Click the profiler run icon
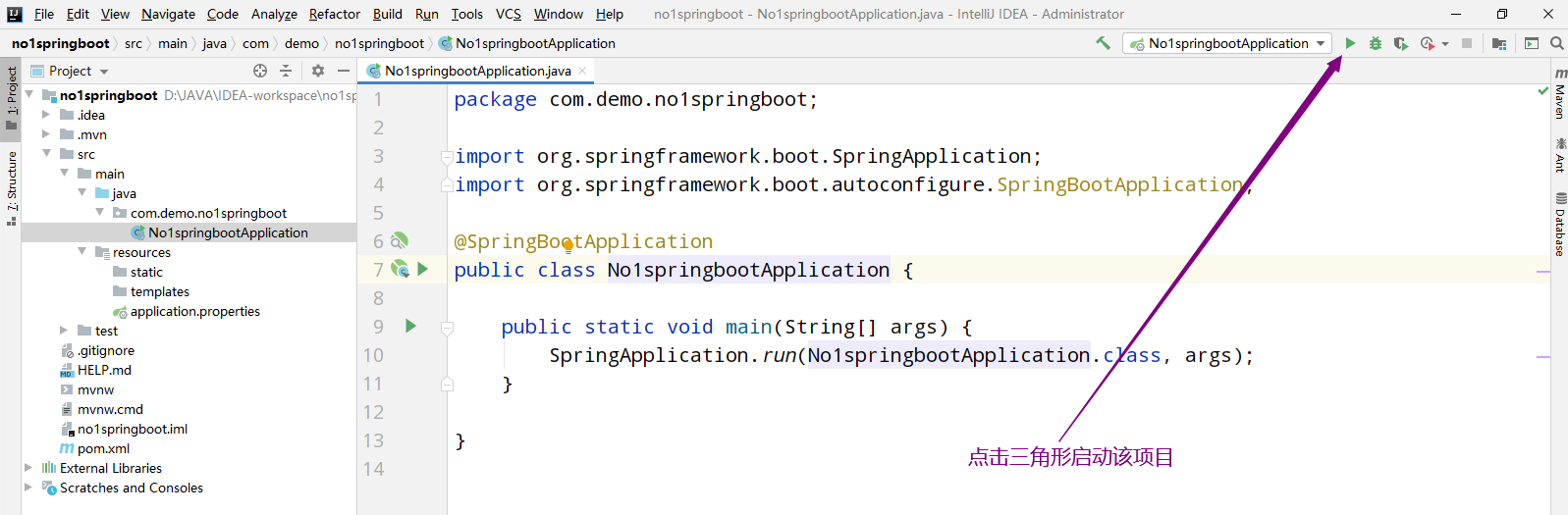 coord(1428,43)
